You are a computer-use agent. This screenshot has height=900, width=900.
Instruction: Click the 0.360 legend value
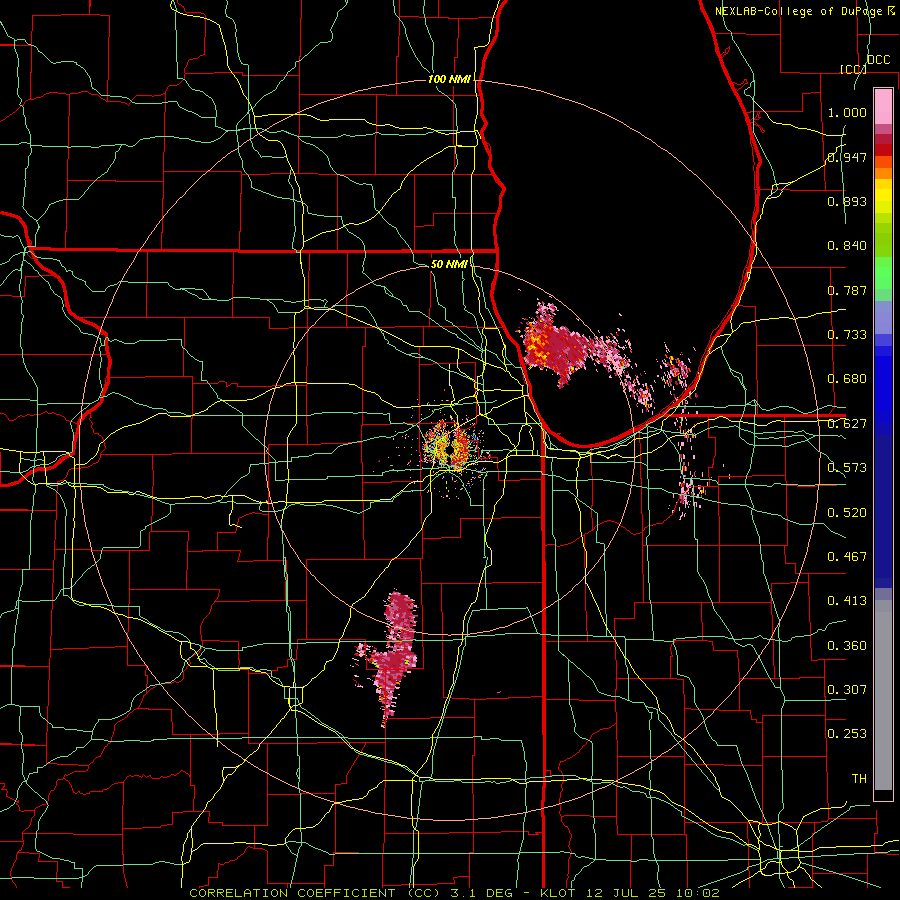[847, 646]
